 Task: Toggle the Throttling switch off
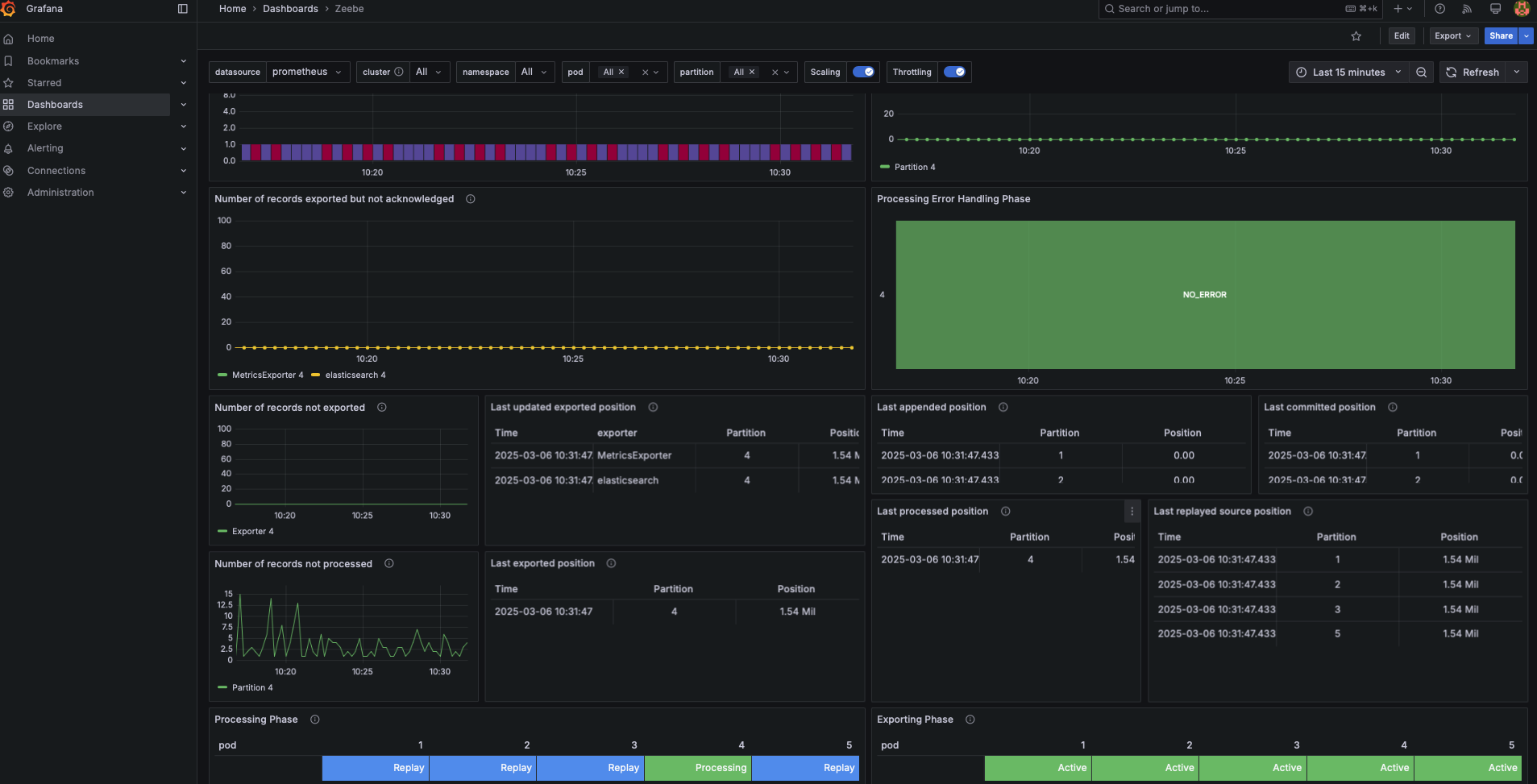[954, 72]
